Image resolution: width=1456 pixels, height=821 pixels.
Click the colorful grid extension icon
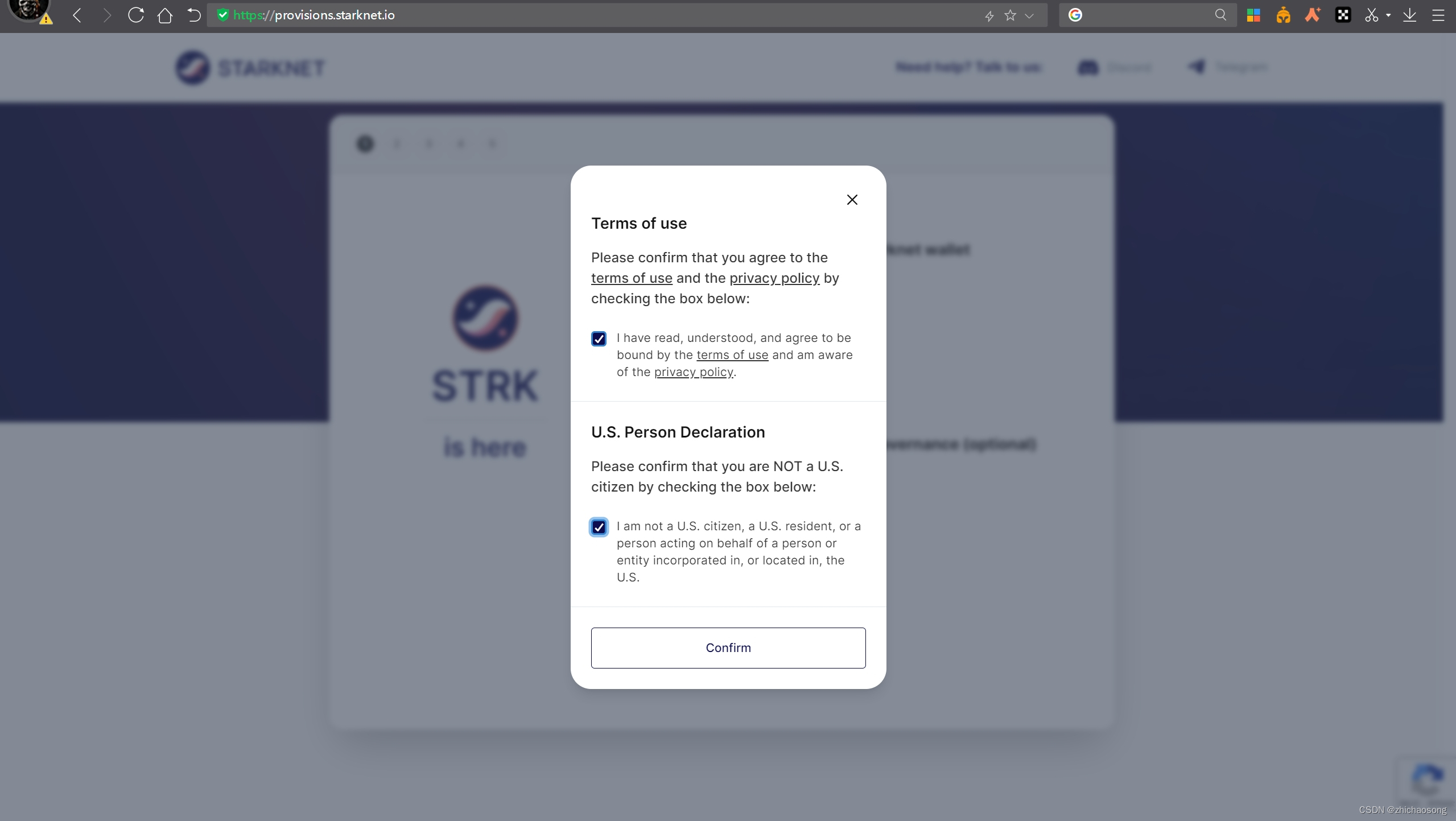1253,15
